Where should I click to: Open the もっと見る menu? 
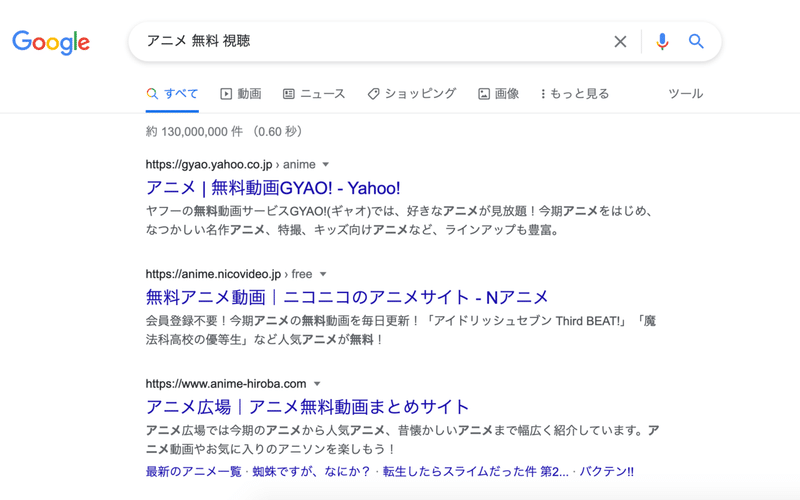(x=575, y=94)
